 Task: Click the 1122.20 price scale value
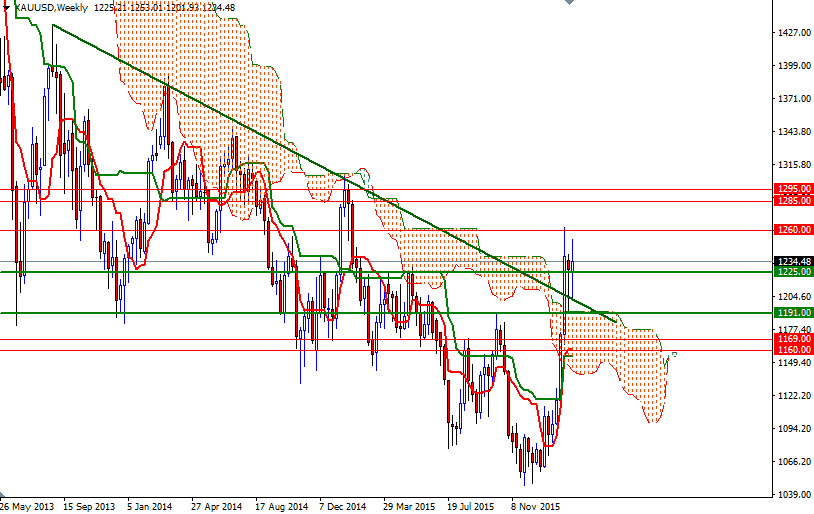tap(794, 396)
